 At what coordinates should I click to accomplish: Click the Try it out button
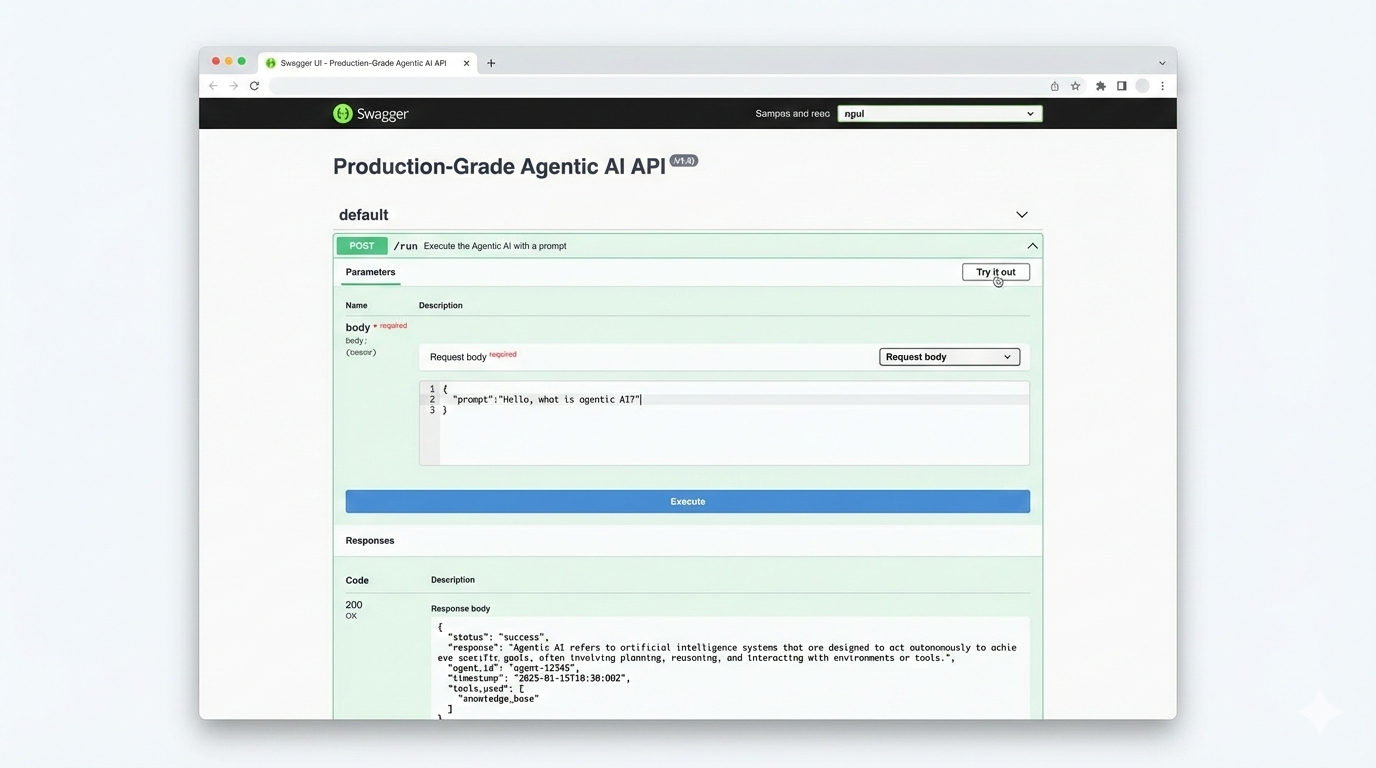pyautogui.click(x=995, y=271)
